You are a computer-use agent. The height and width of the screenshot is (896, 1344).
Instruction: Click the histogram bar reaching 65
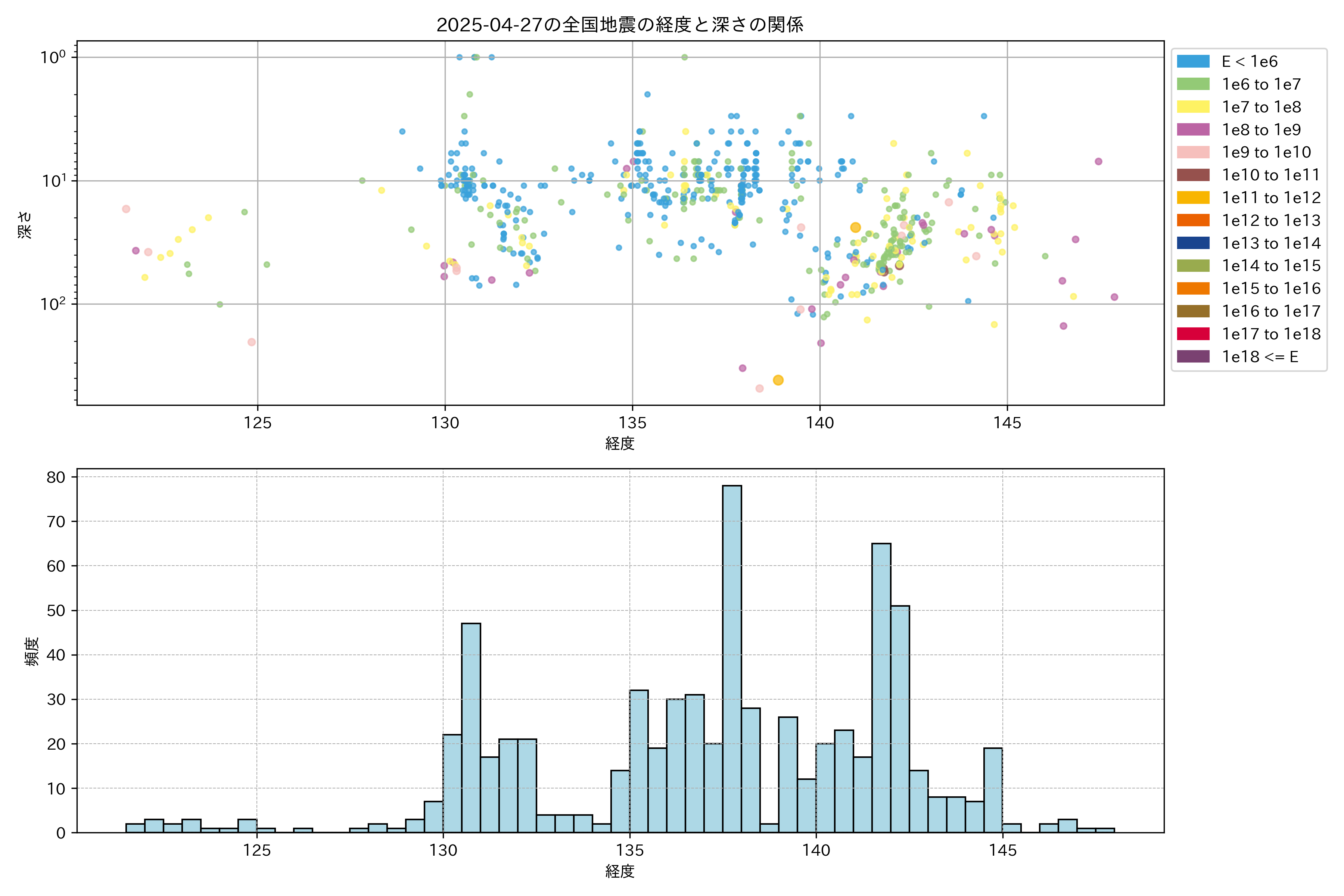[x=881, y=686]
